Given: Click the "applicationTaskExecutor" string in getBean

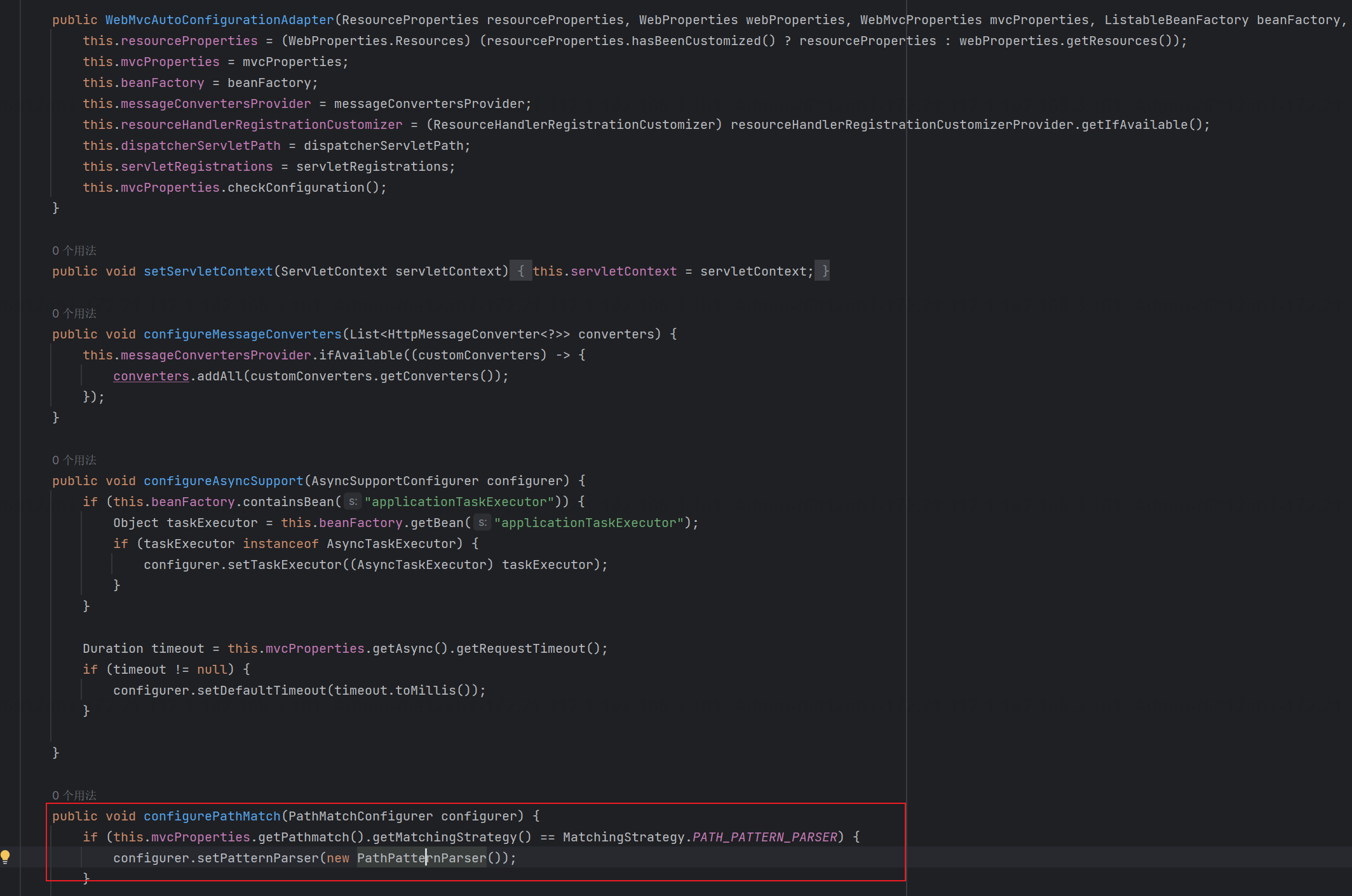Looking at the screenshot, I should pos(589,523).
